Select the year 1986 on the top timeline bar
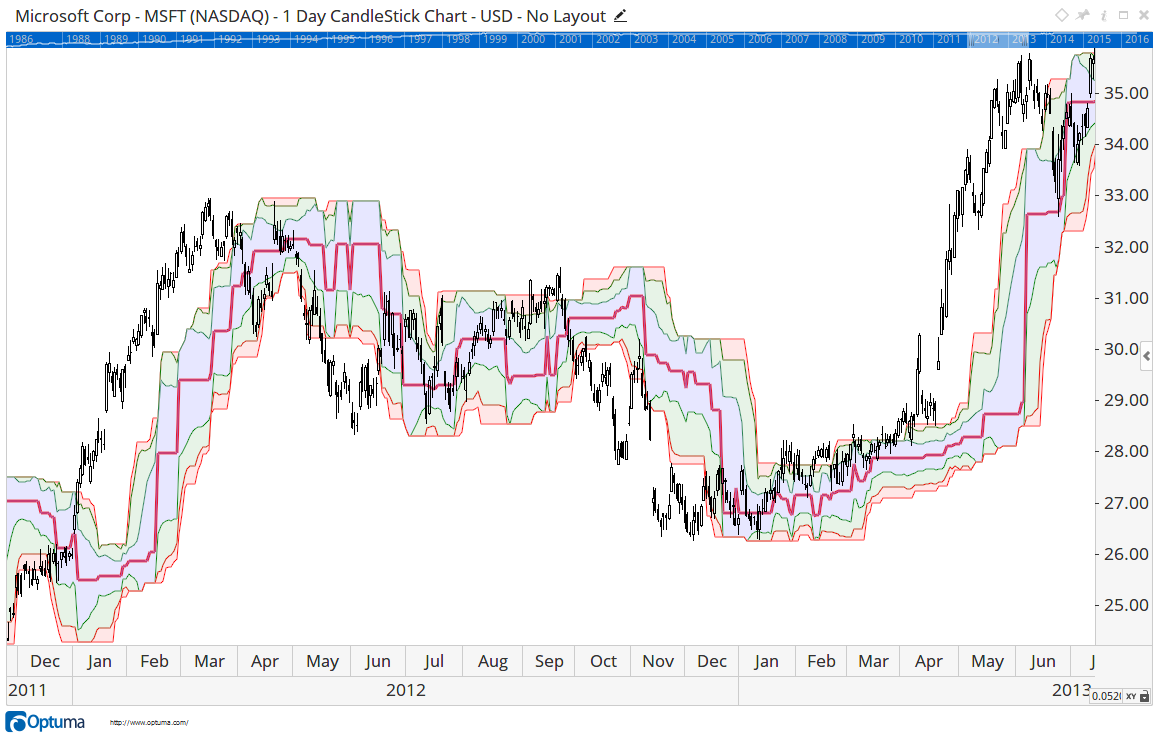The width and height of the screenshot is (1159, 738). (x=20, y=38)
